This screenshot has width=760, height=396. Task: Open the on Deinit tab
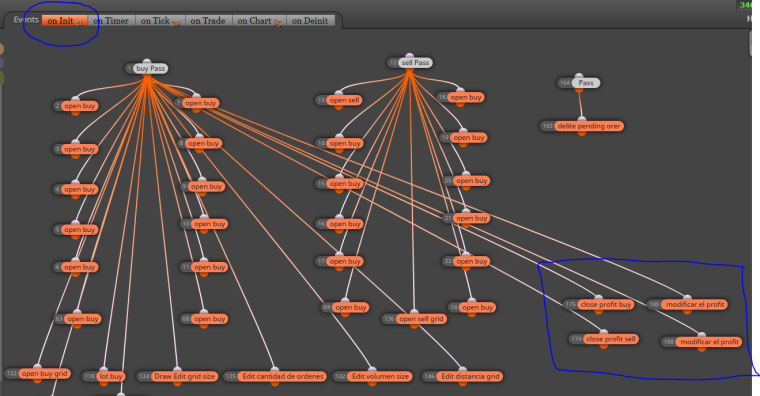(310, 21)
